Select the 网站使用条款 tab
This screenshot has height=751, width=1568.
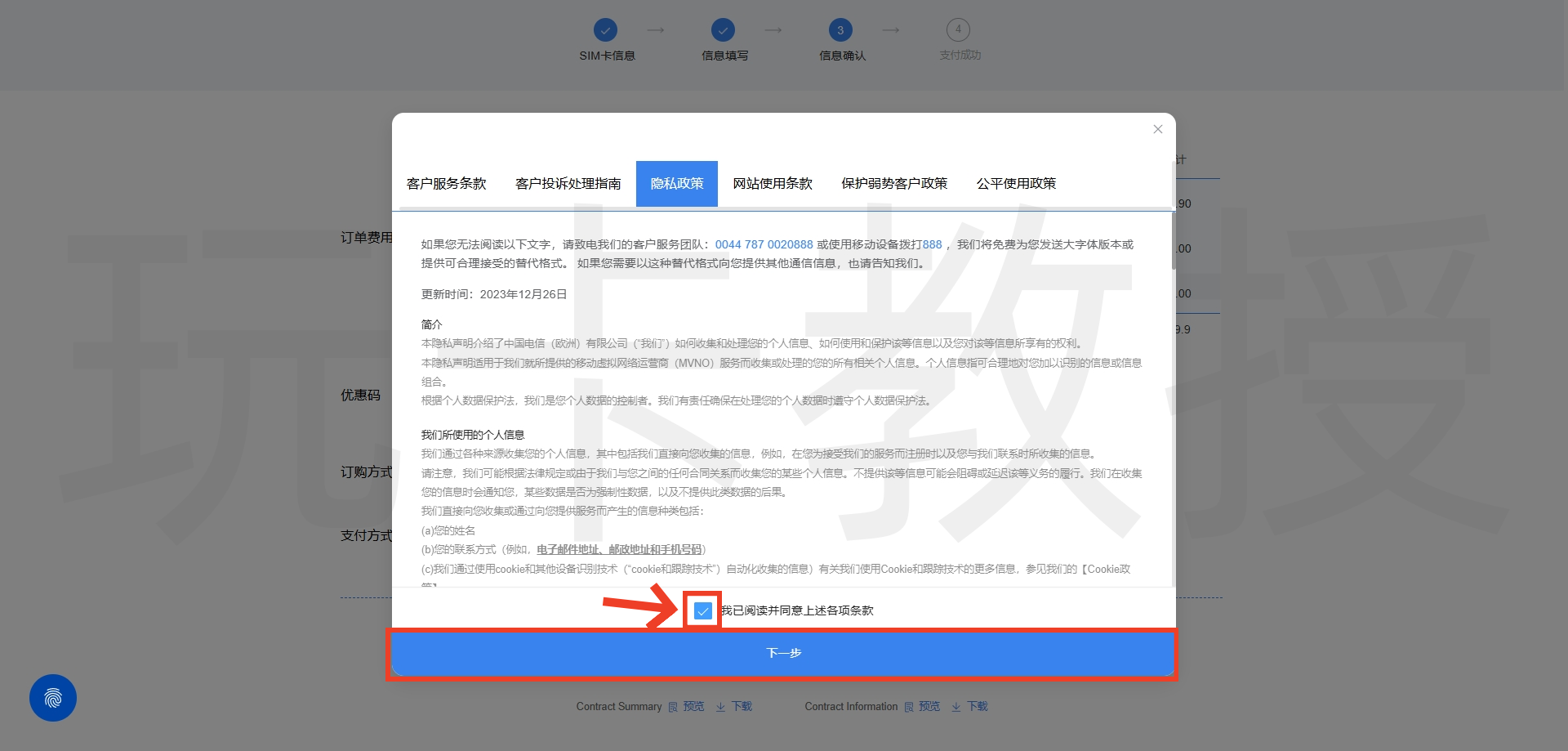(772, 184)
